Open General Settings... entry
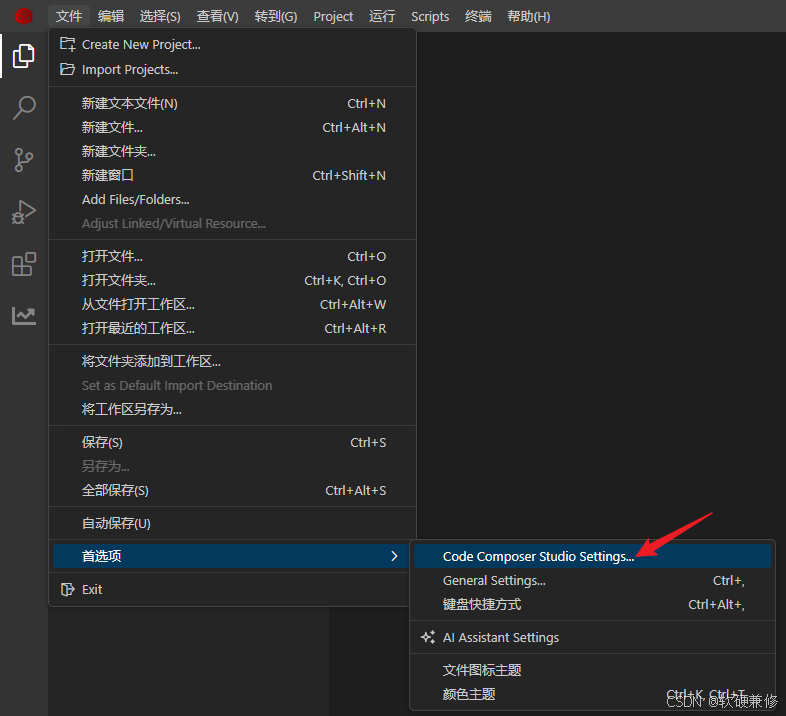 593,581
